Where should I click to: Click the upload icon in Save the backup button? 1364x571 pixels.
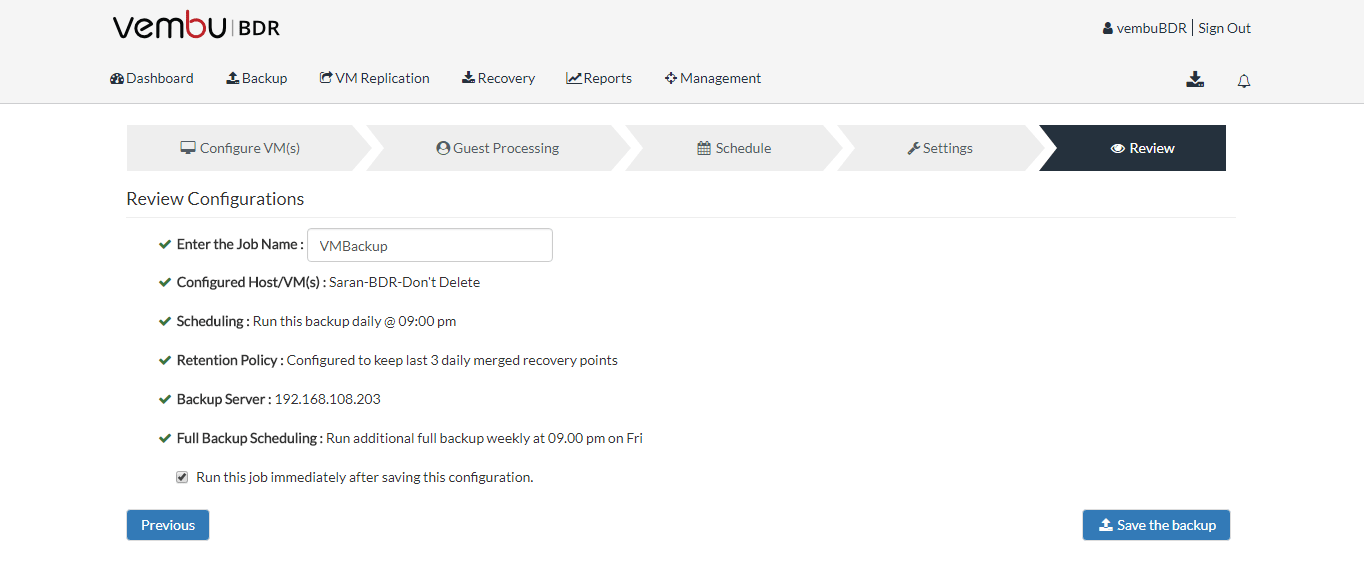pos(1106,525)
